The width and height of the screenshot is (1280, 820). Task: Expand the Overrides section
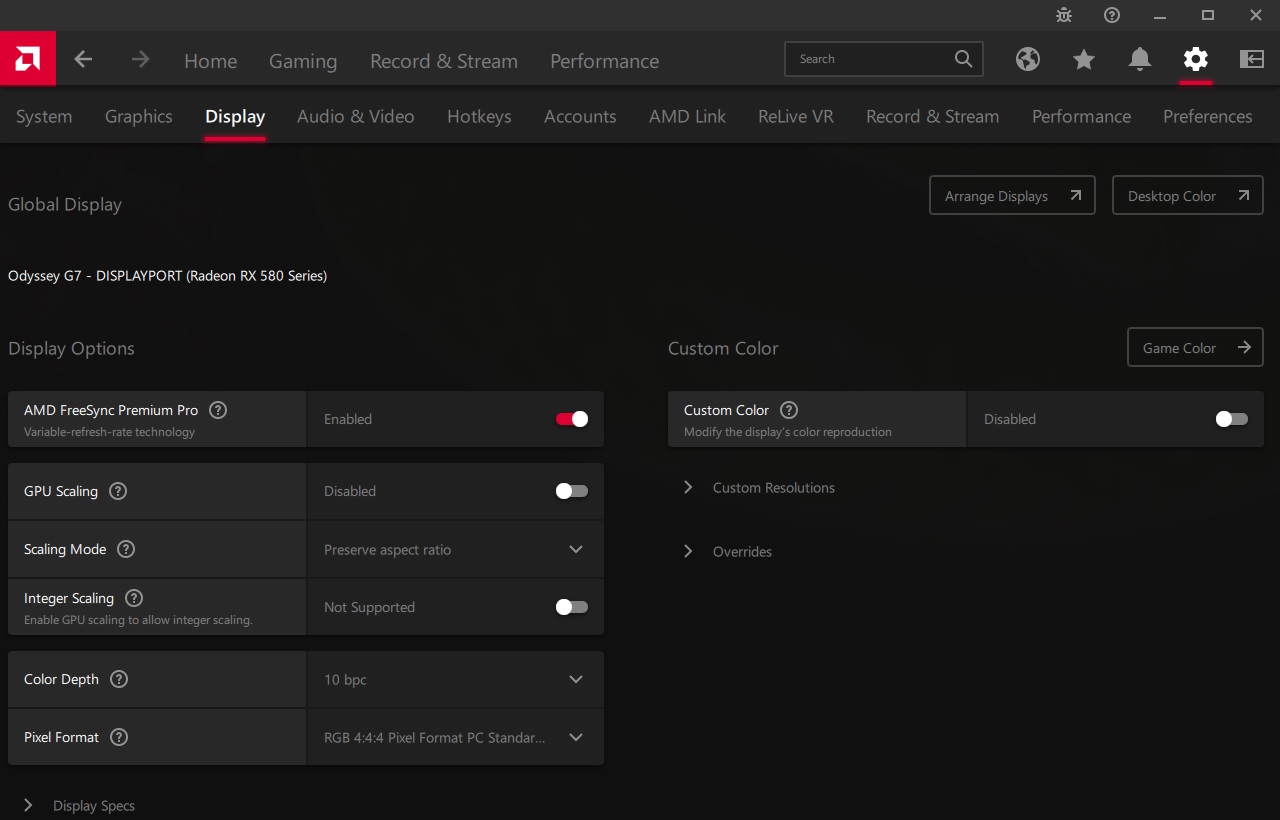(727, 552)
